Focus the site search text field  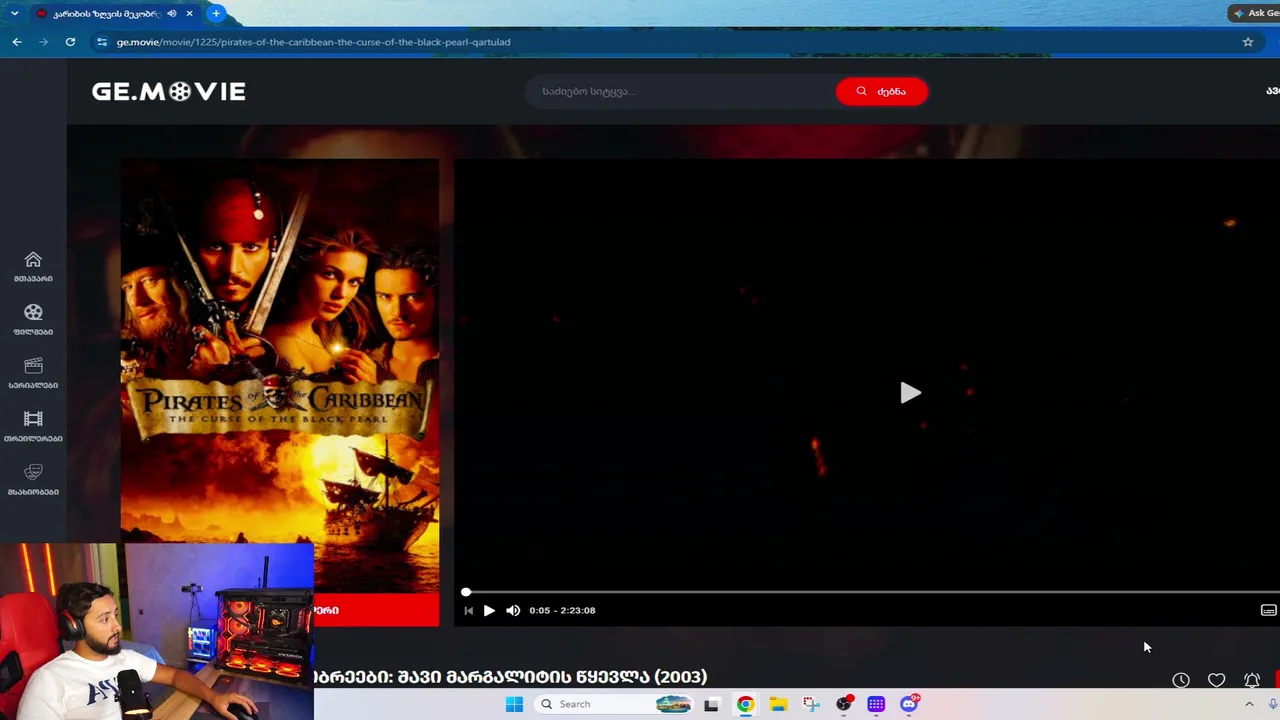(x=680, y=91)
